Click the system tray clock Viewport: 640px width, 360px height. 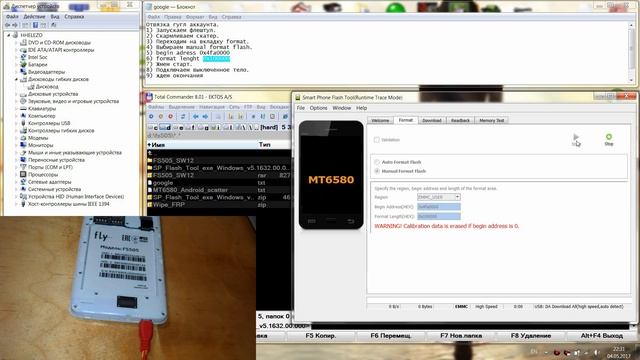click(619, 352)
